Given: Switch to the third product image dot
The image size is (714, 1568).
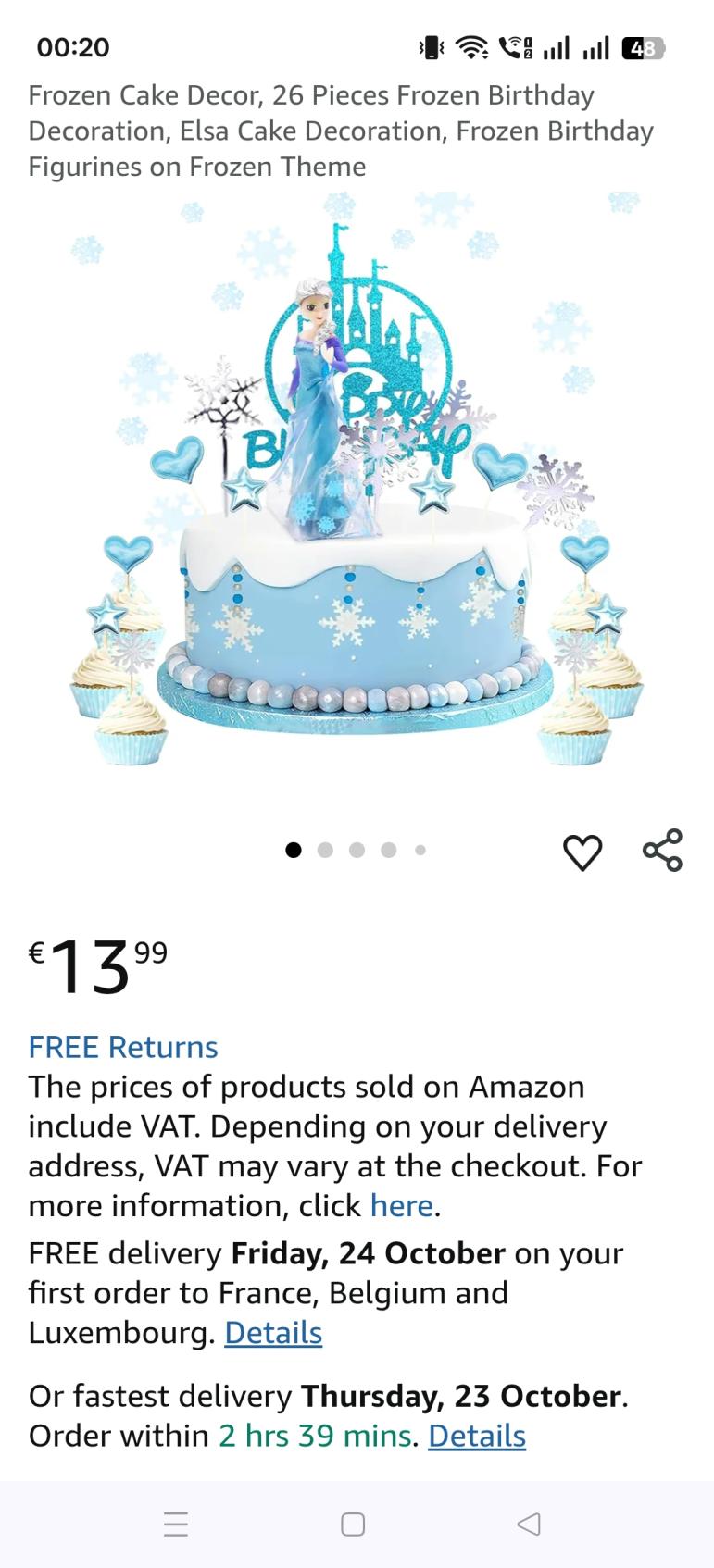Looking at the screenshot, I should coord(357,850).
